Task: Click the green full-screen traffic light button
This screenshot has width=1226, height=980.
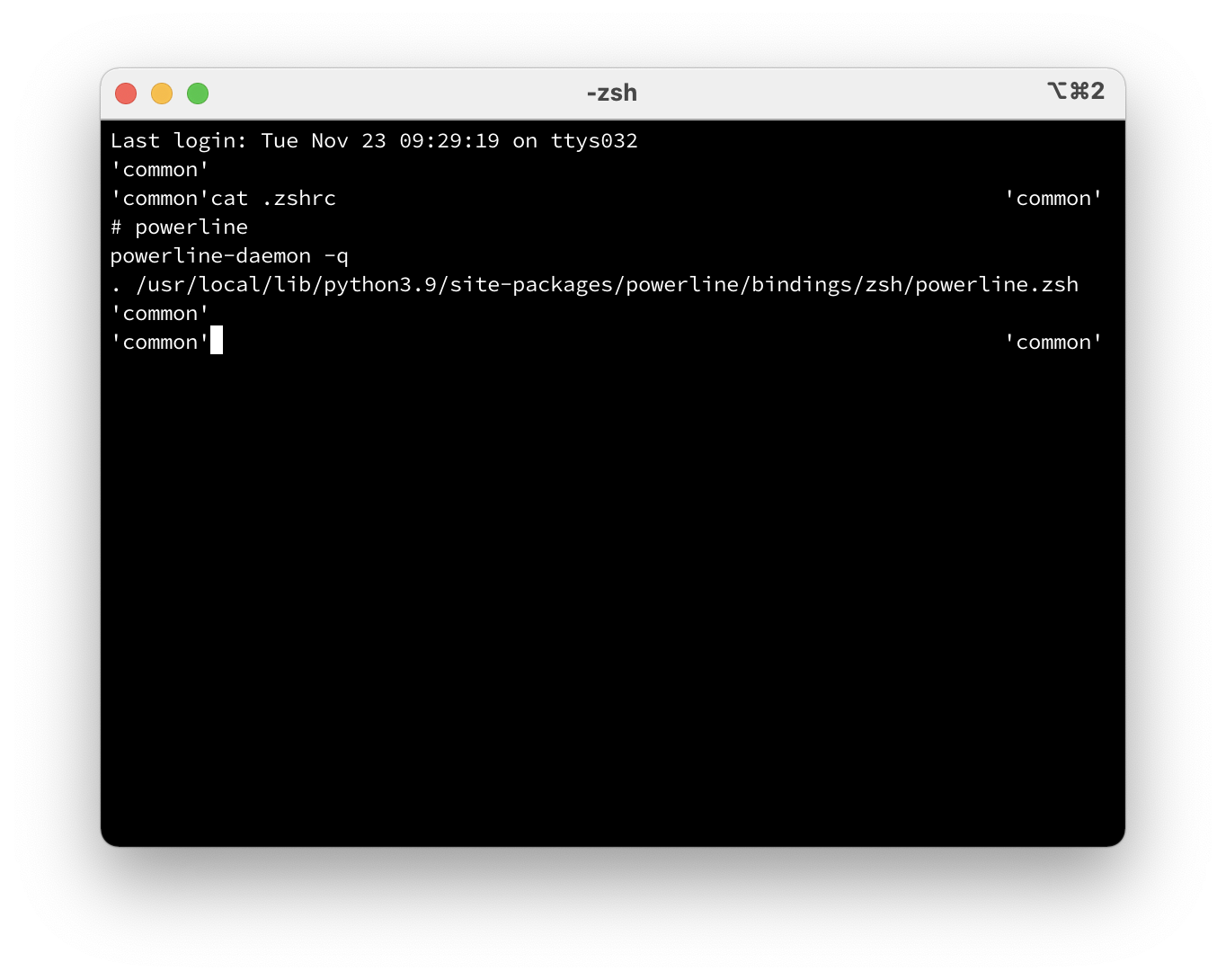Action: coord(197,93)
